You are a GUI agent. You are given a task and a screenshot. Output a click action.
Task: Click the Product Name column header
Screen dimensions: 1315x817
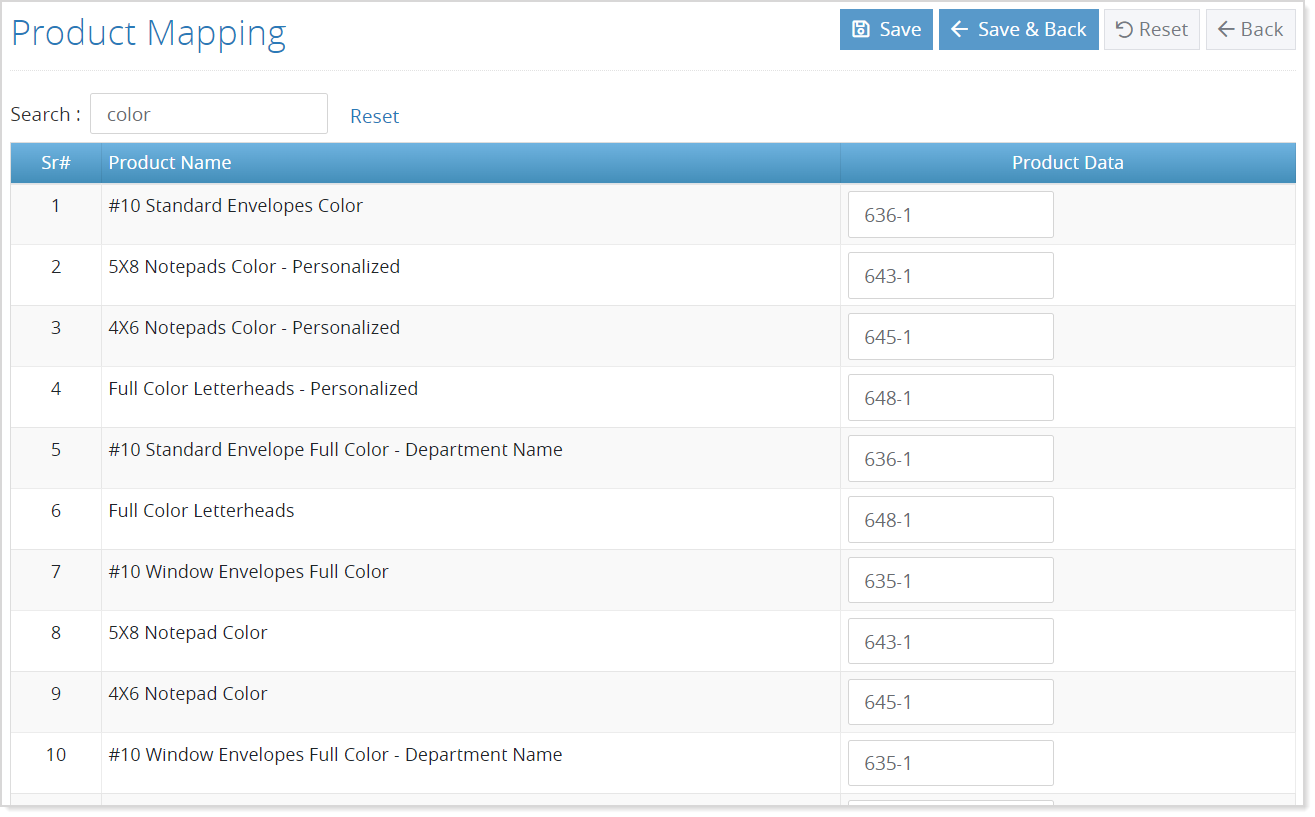click(x=170, y=162)
